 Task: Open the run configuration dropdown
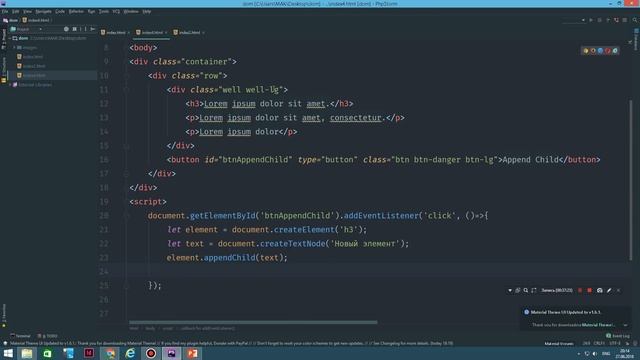(574, 20)
